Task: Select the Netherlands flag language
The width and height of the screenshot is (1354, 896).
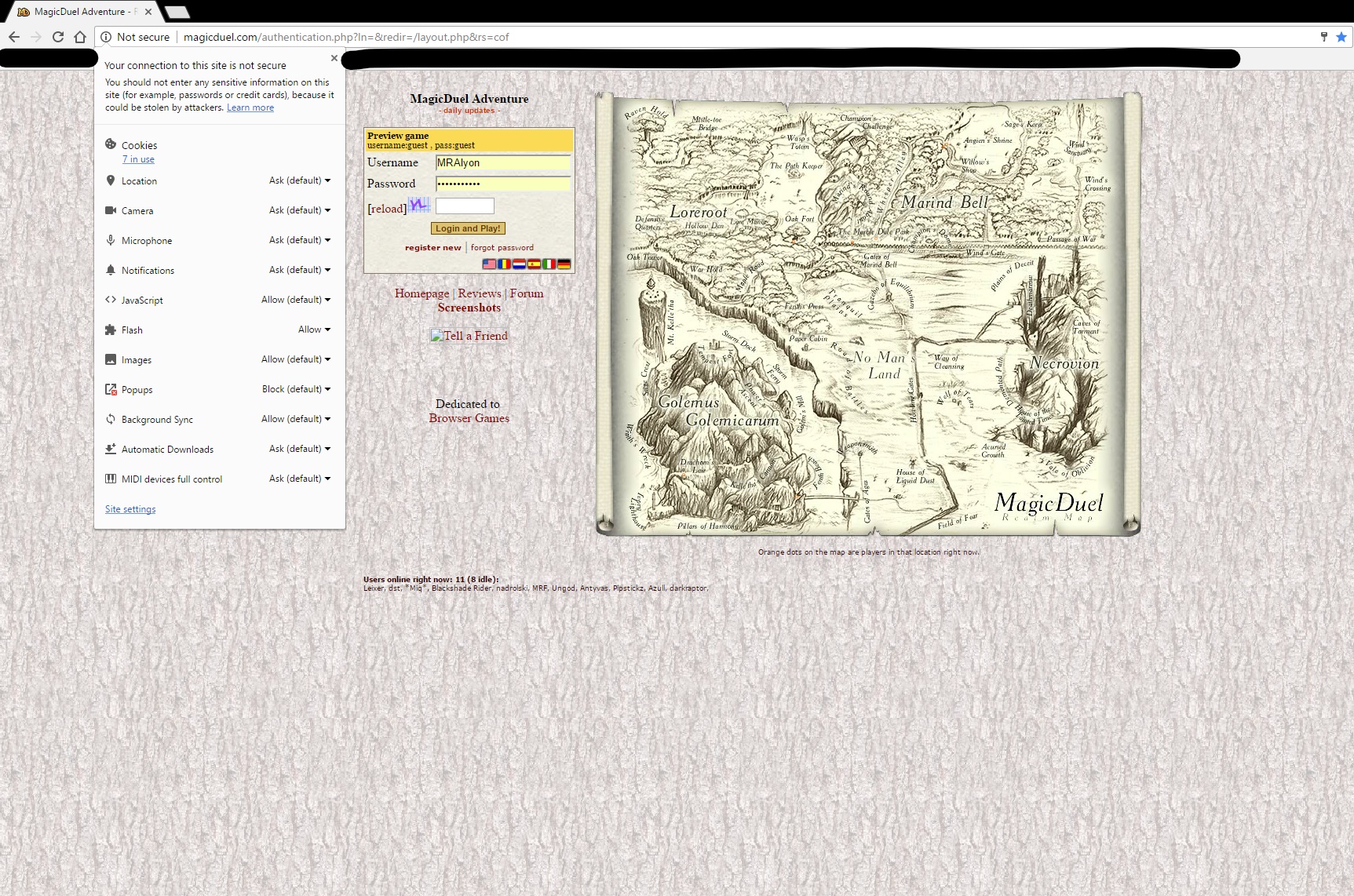Action: (x=519, y=264)
